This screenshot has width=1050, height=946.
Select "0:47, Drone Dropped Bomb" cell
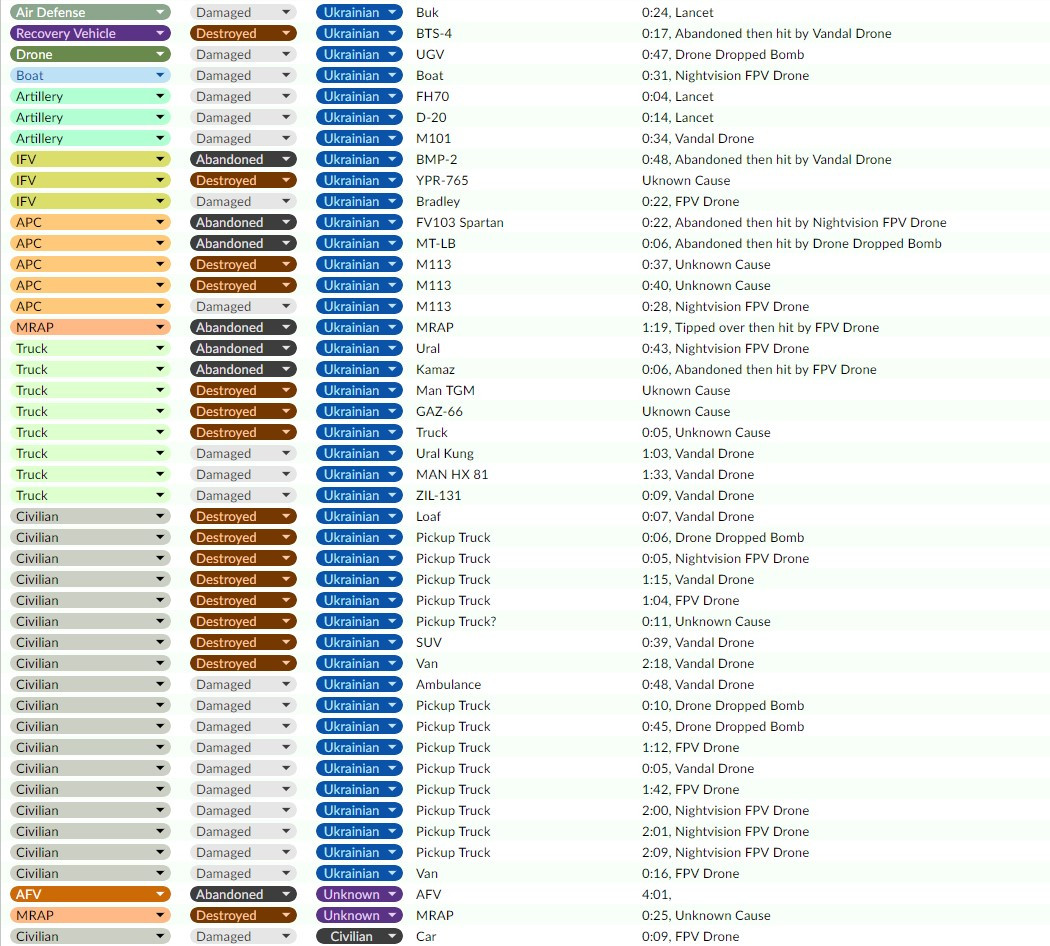[x=723, y=54]
